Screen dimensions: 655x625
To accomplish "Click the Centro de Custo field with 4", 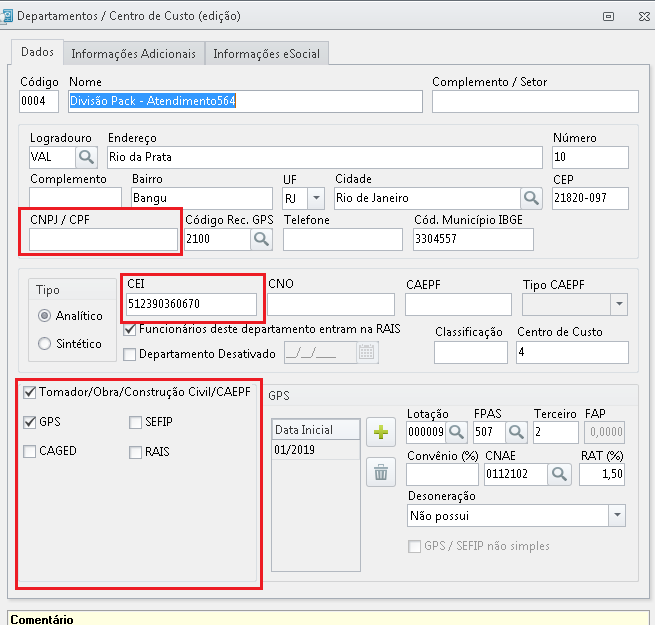I will click(x=572, y=353).
